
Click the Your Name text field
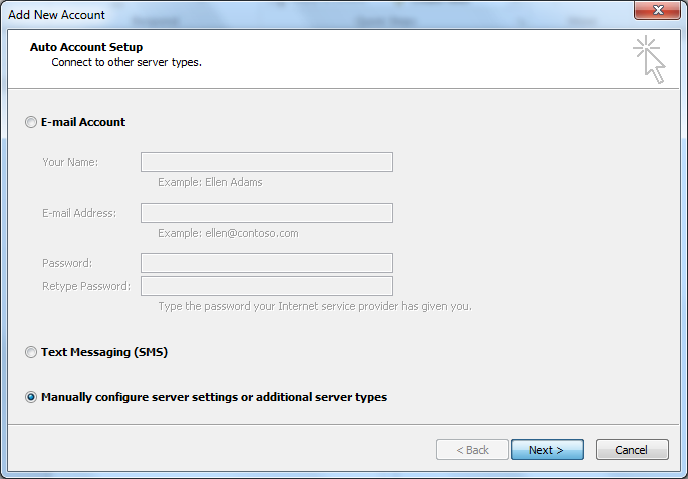point(267,162)
